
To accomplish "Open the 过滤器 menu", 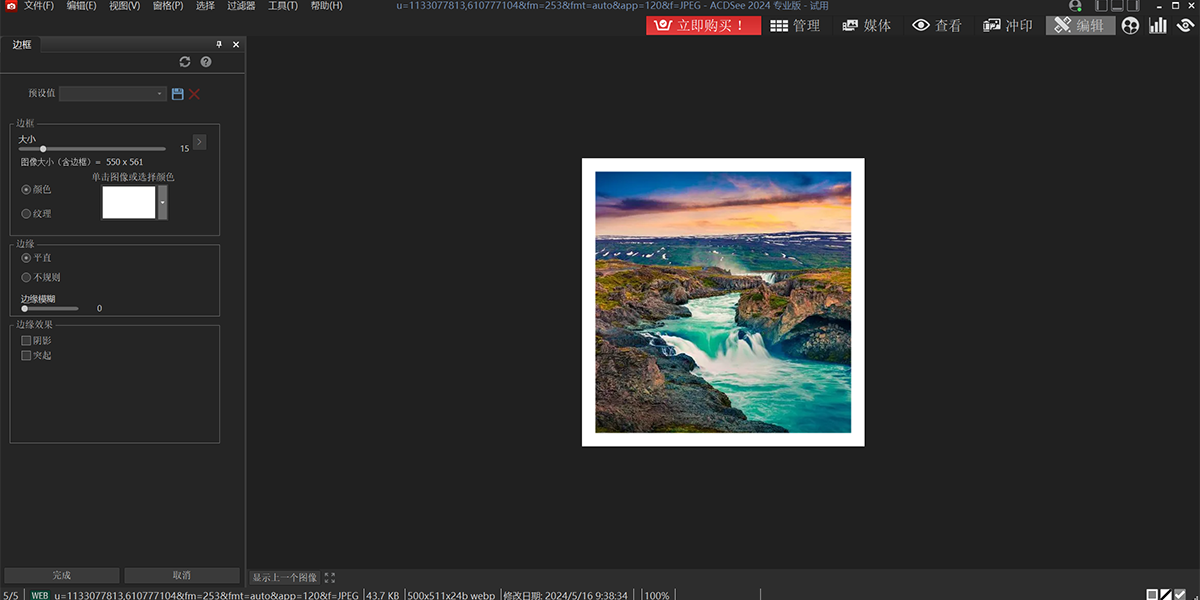I will pyautogui.click(x=241, y=6).
